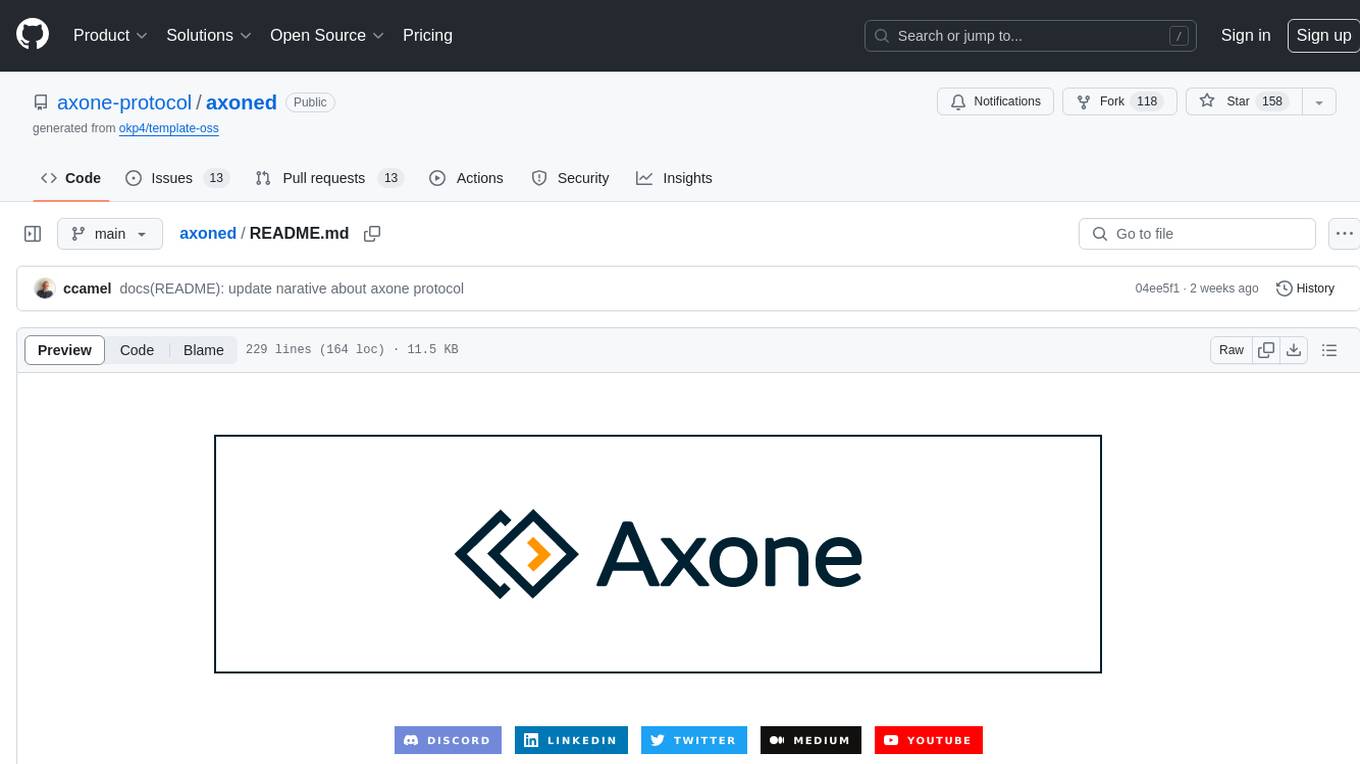
Task: Switch to the Issues tab
Action: [x=176, y=178]
